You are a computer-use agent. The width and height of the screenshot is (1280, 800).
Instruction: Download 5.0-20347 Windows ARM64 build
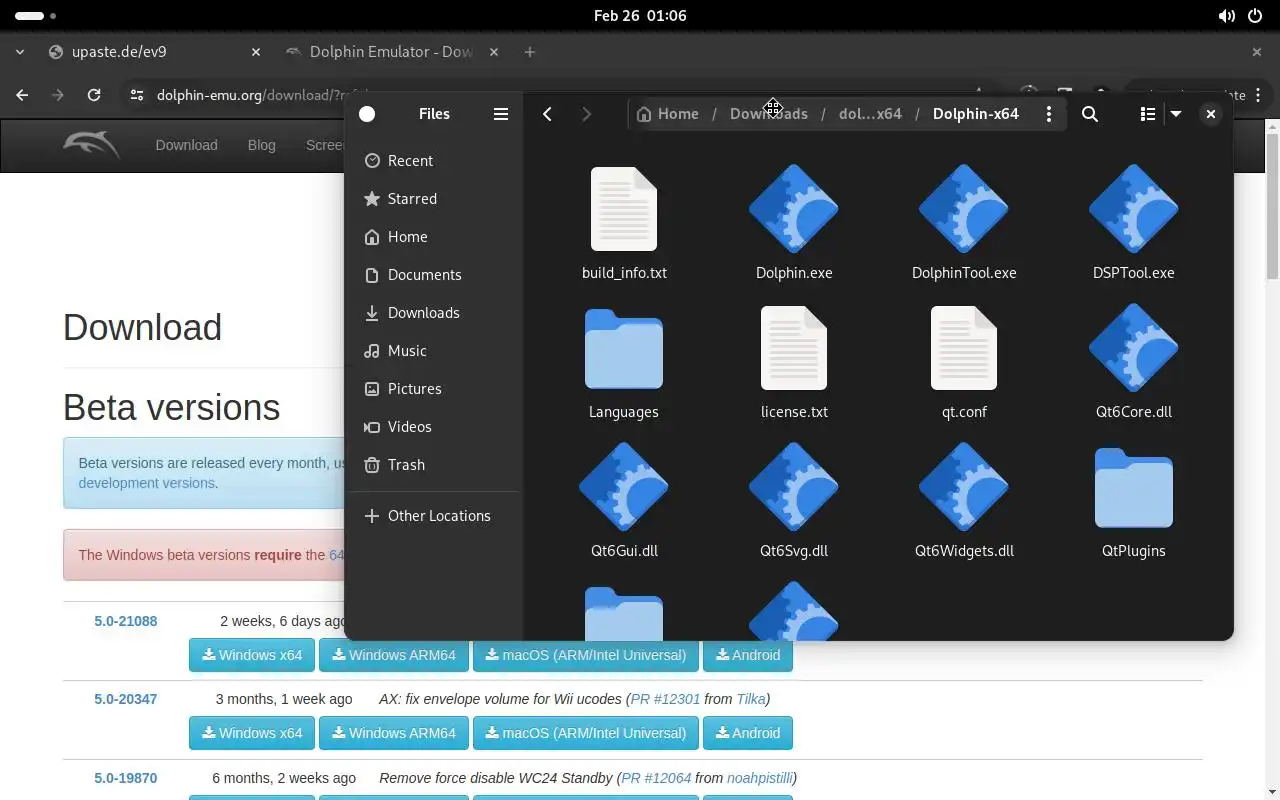(x=394, y=733)
